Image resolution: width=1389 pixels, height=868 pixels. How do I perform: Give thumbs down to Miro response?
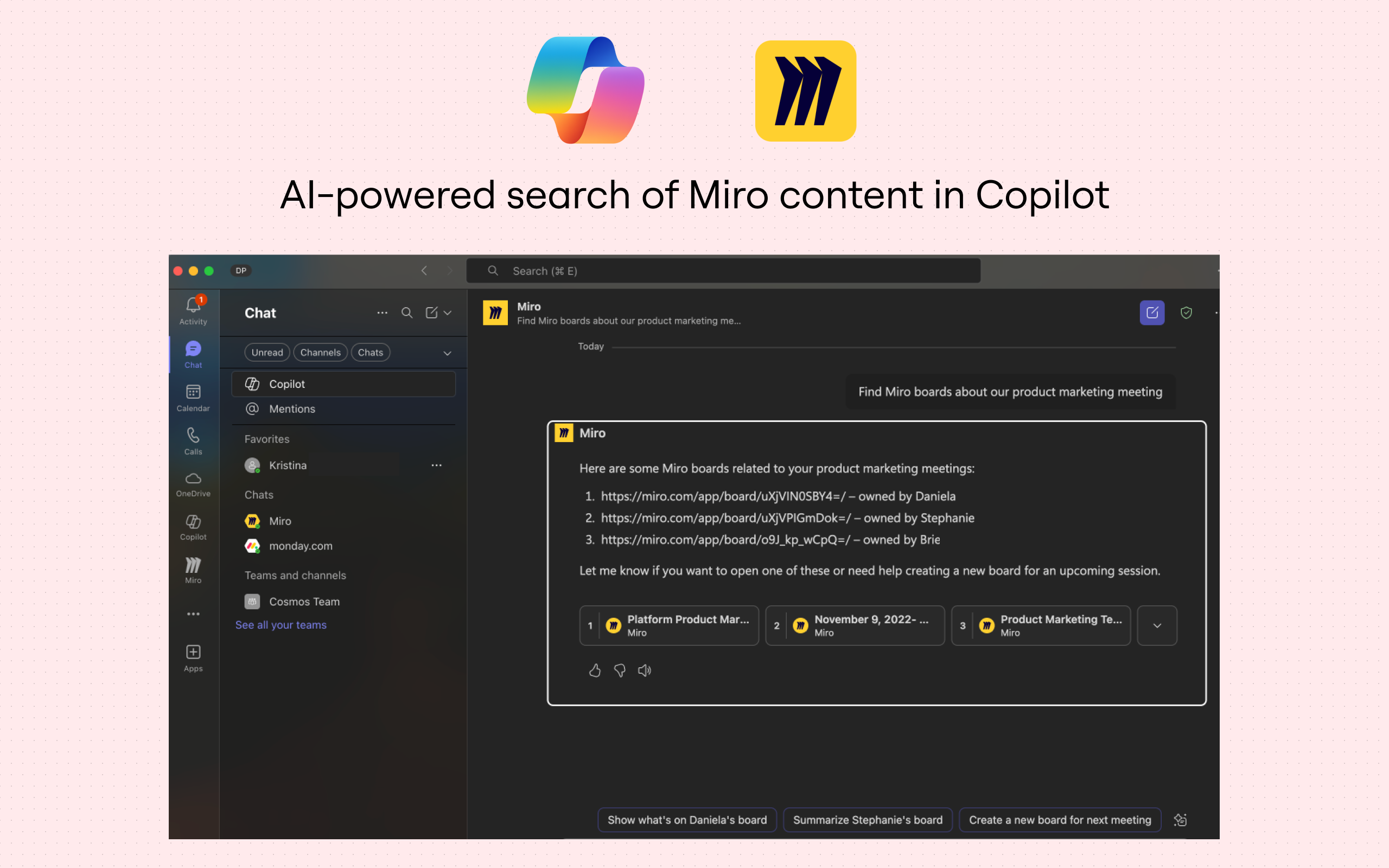click(620, 670)
